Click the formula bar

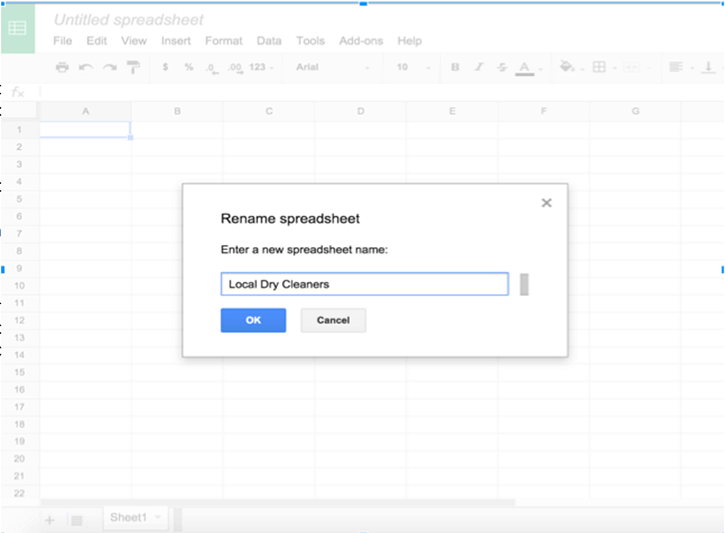point(382,92)
